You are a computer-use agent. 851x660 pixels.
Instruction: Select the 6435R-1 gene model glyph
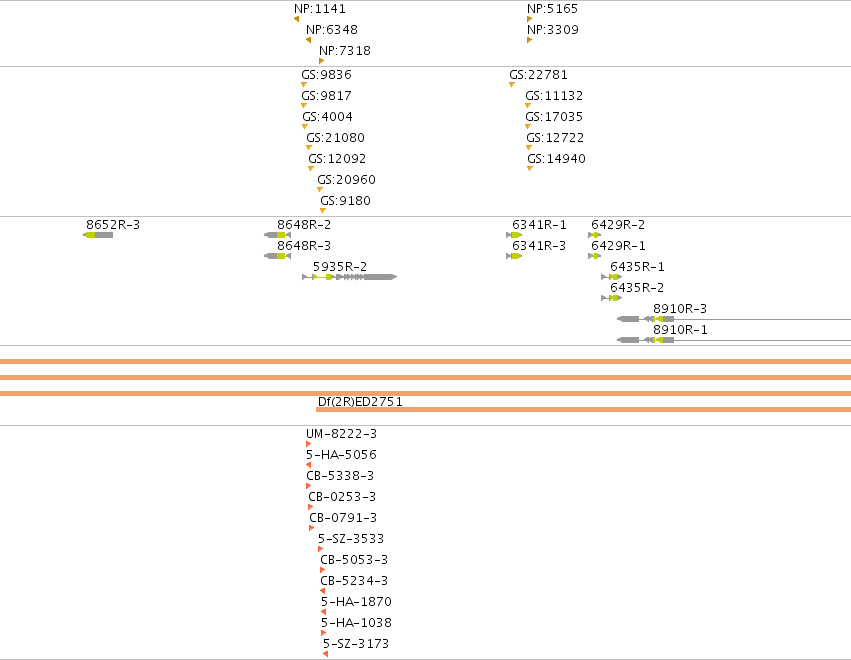coord(612,277)
